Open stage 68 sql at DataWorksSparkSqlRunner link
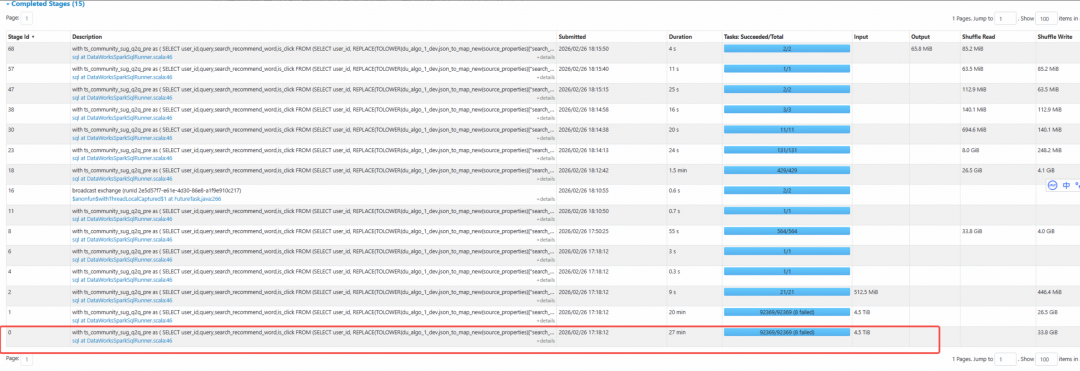The image size is (1080, 371). point(122,57)
